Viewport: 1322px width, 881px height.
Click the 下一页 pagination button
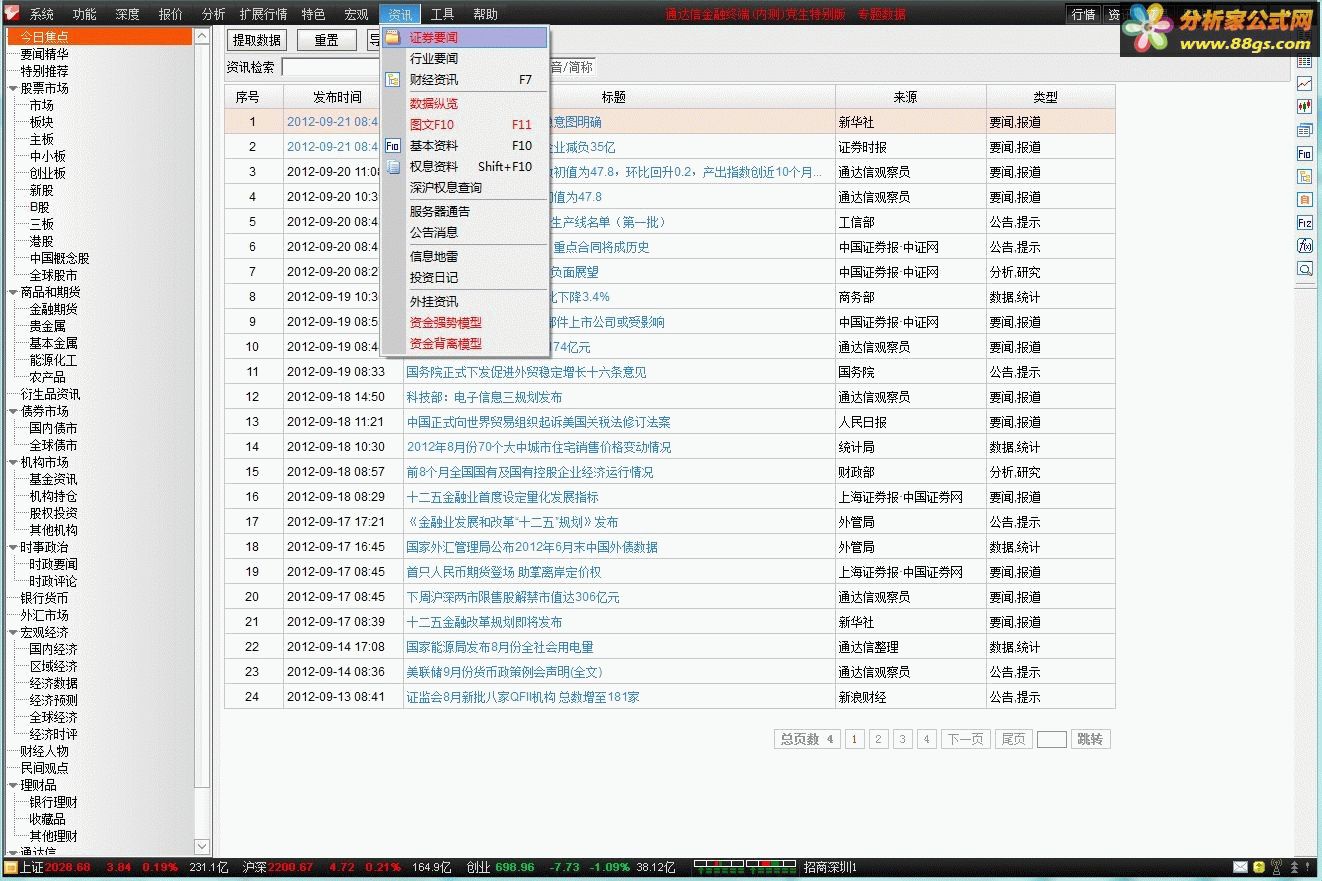pos(965,739)
